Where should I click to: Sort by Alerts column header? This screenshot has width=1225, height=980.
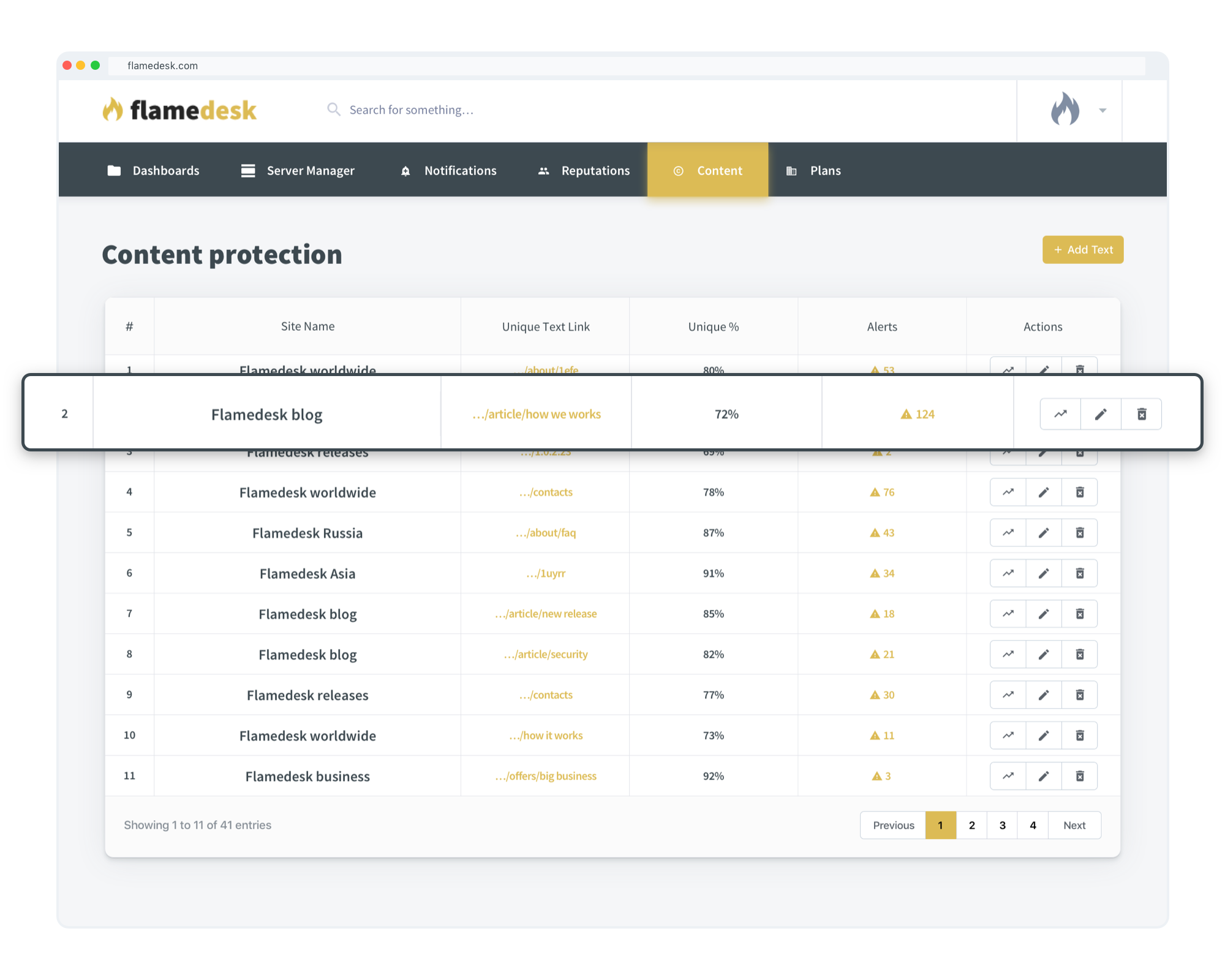(x=882, y=326)
